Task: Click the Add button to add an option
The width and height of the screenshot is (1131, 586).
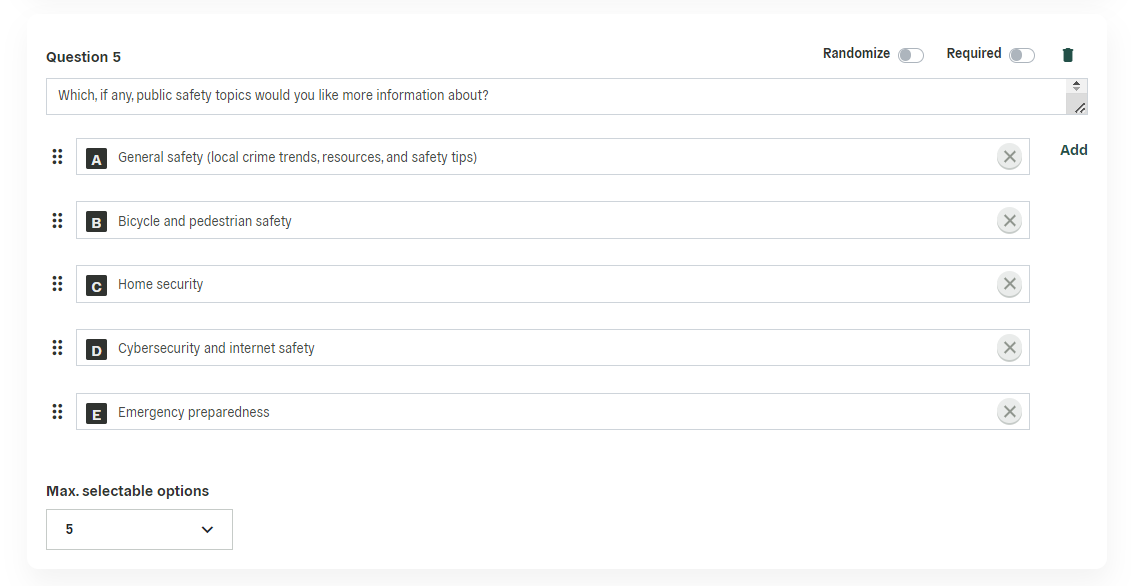Action: tap(1073, 150)
